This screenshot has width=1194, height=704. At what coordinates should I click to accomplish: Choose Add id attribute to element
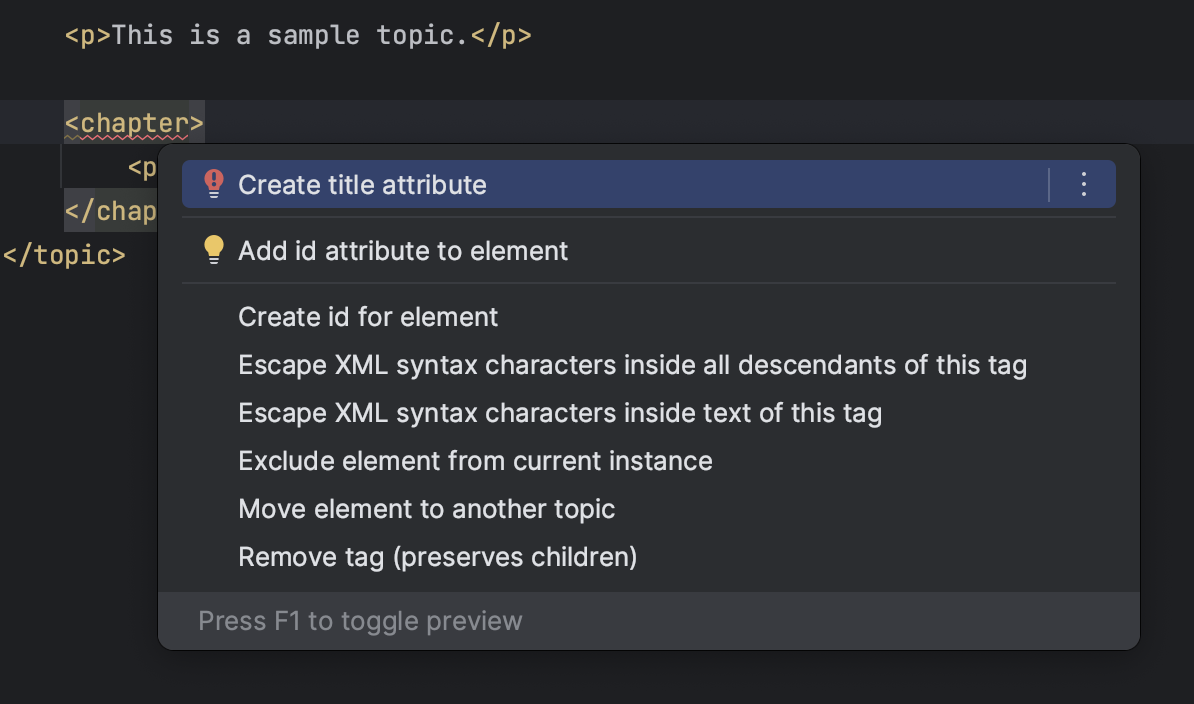pyautogui.click(x=403, y=251)
